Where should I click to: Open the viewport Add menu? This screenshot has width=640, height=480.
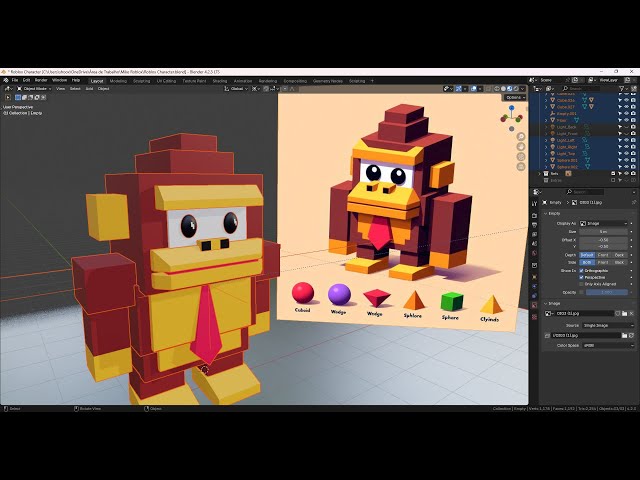tap(89, 89)
